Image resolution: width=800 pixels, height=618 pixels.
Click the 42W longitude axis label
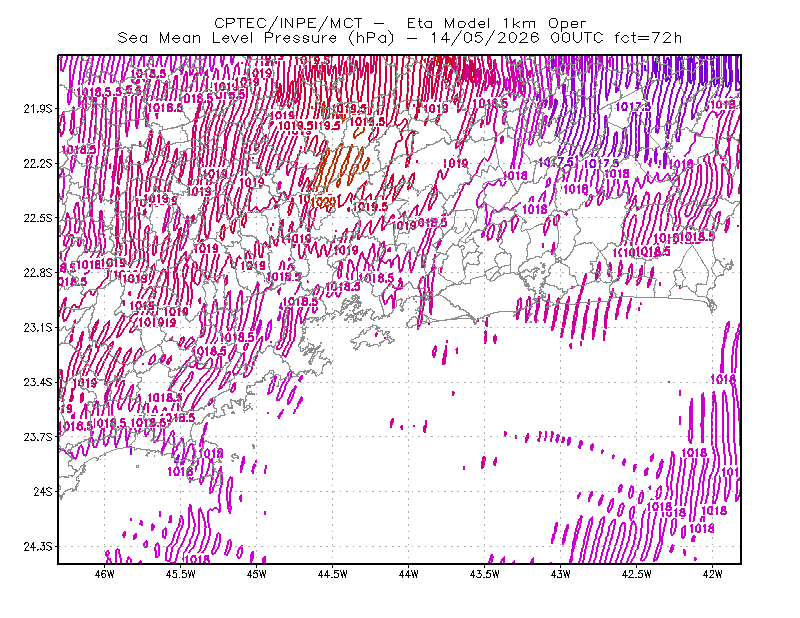click(x=712, y=574)
